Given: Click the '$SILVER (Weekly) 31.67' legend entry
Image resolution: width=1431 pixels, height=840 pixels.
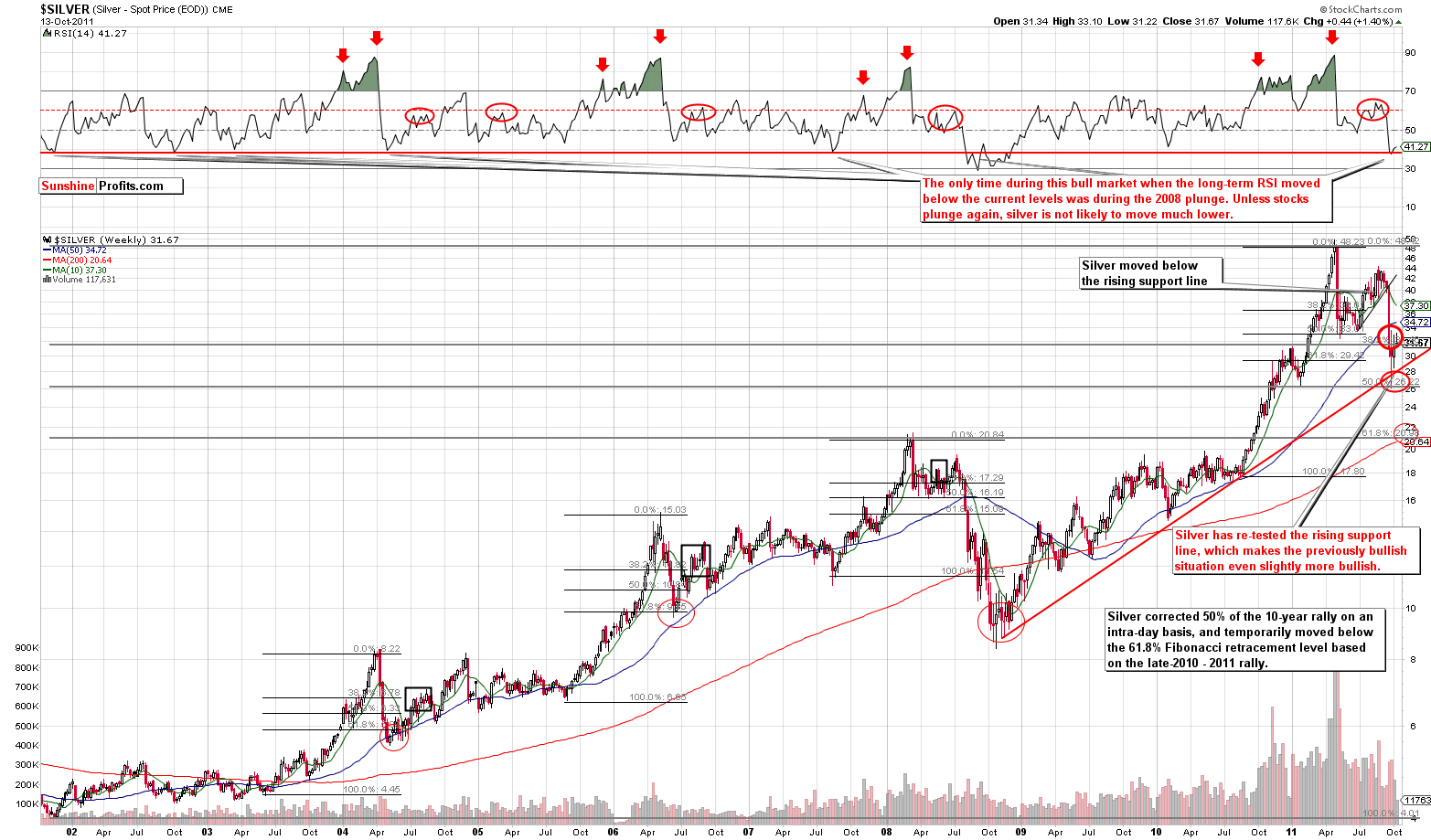Looking at the screenshot, I should [111, 239].
